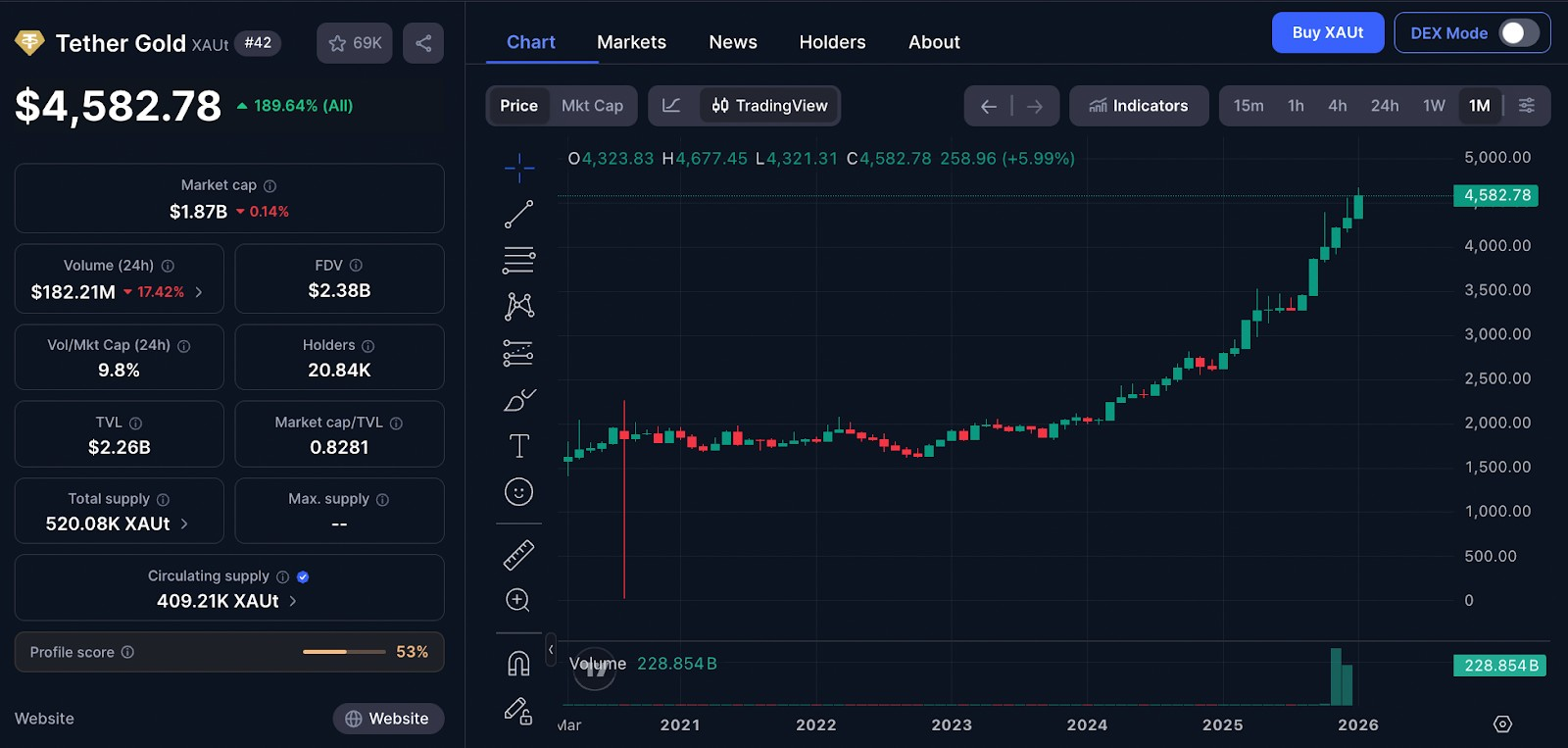Select the Price chart toggle
1568x748 pixels.
(518, 106)
